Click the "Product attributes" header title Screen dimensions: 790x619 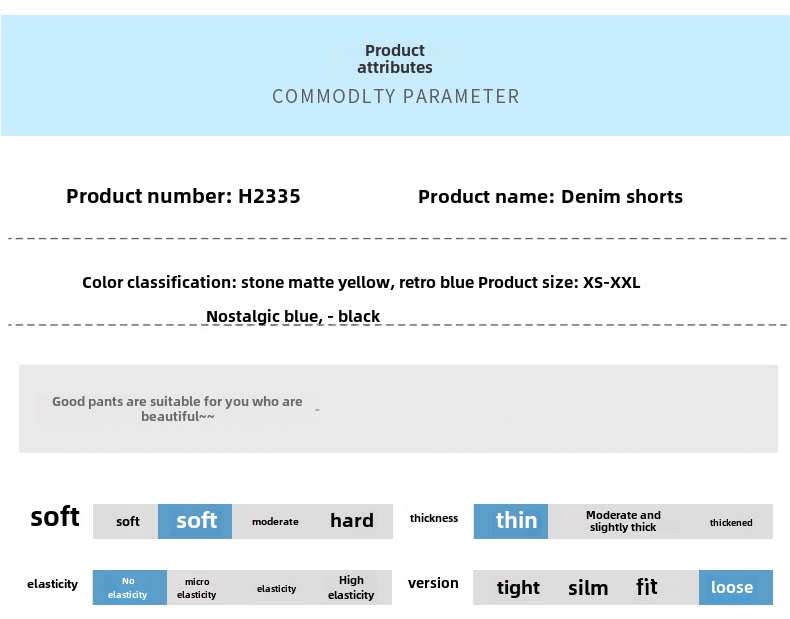pos(395,59)
